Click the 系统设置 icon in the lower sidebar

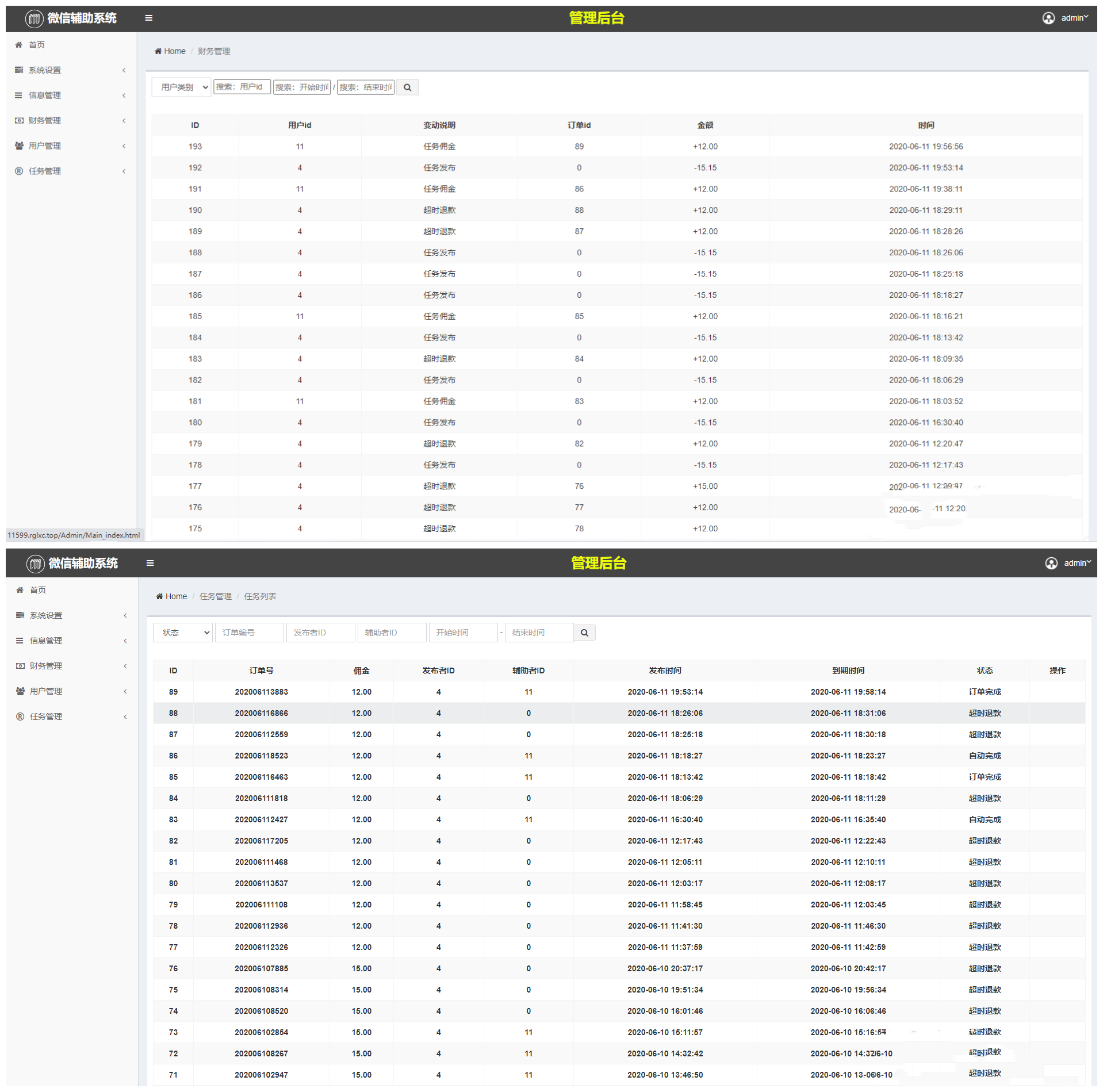click(20, 615)
